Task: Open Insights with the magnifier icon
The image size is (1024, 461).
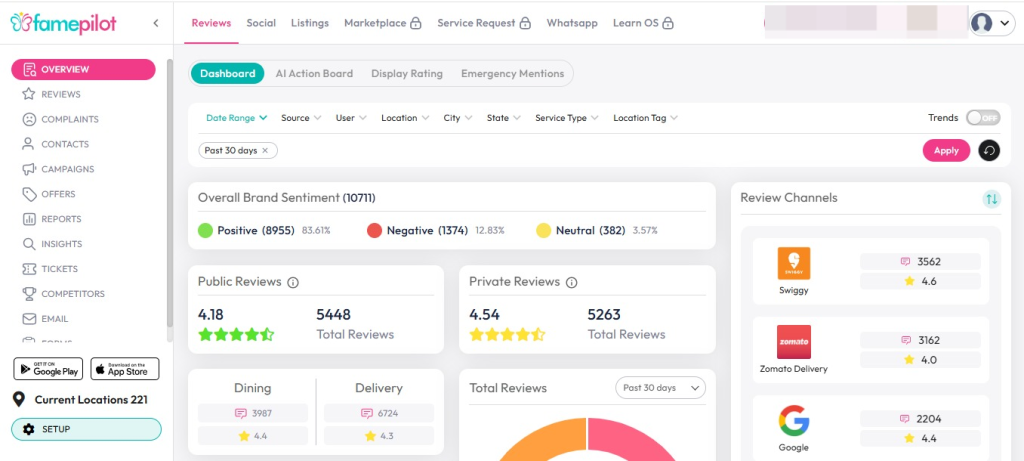Action: point(52,244)
